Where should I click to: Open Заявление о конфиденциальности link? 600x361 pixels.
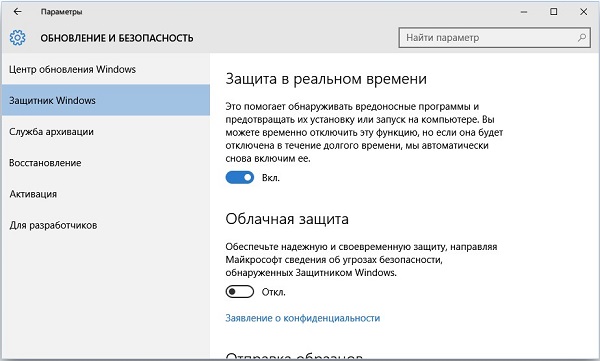[302, 318]
